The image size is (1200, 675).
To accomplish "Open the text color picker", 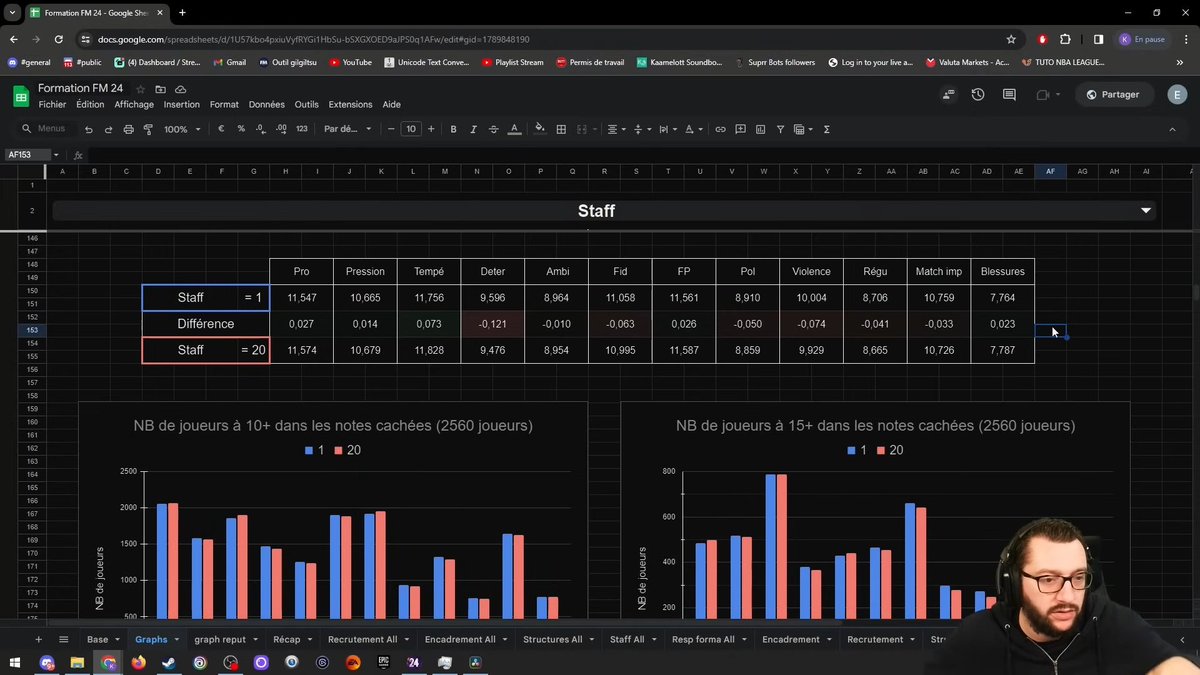I will pos(514,129).
